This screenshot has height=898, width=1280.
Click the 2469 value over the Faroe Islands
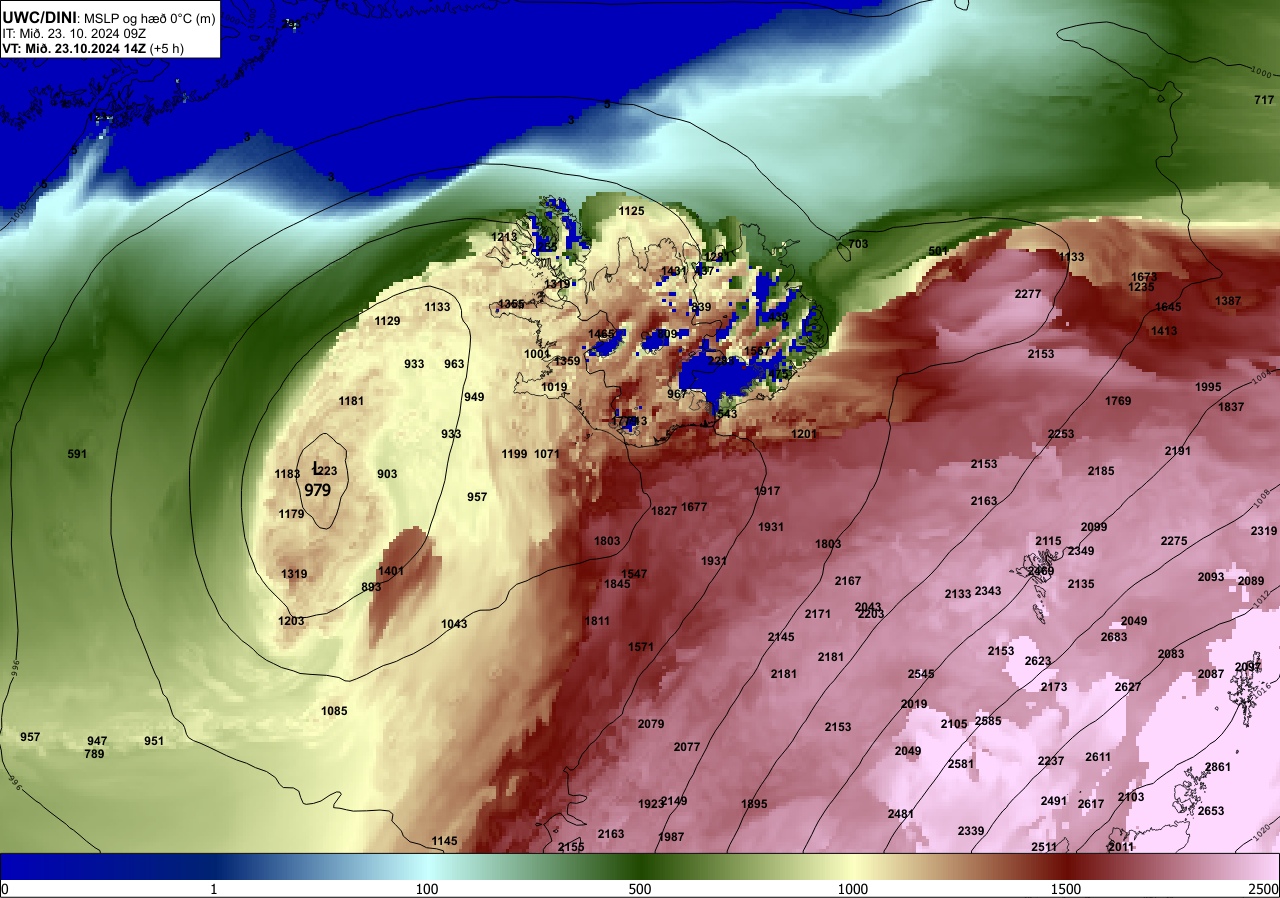point(1041,571)
